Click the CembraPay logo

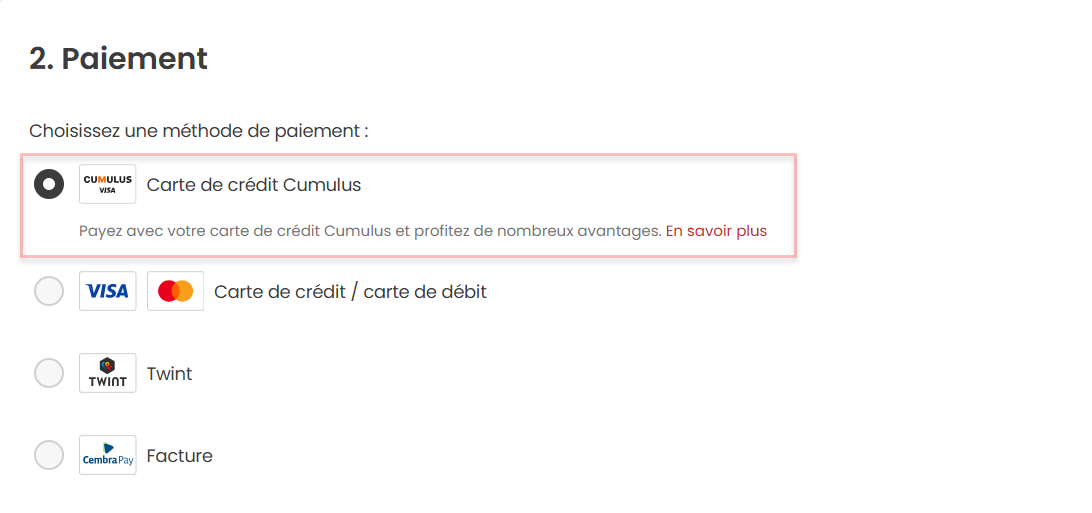(107, 455)
